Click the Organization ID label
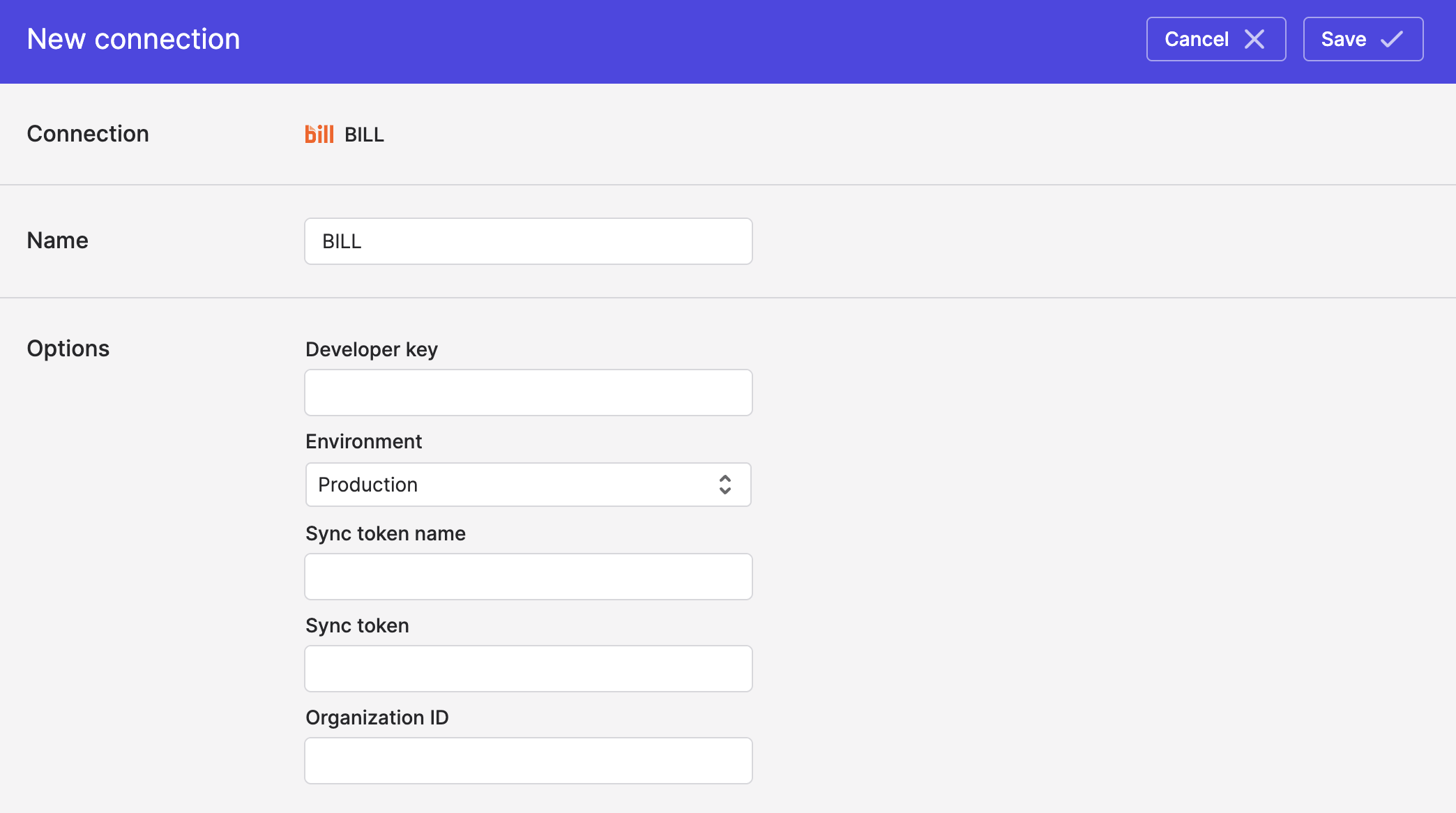The height and width of the screenshot is (813, 1456). point(377,717)
